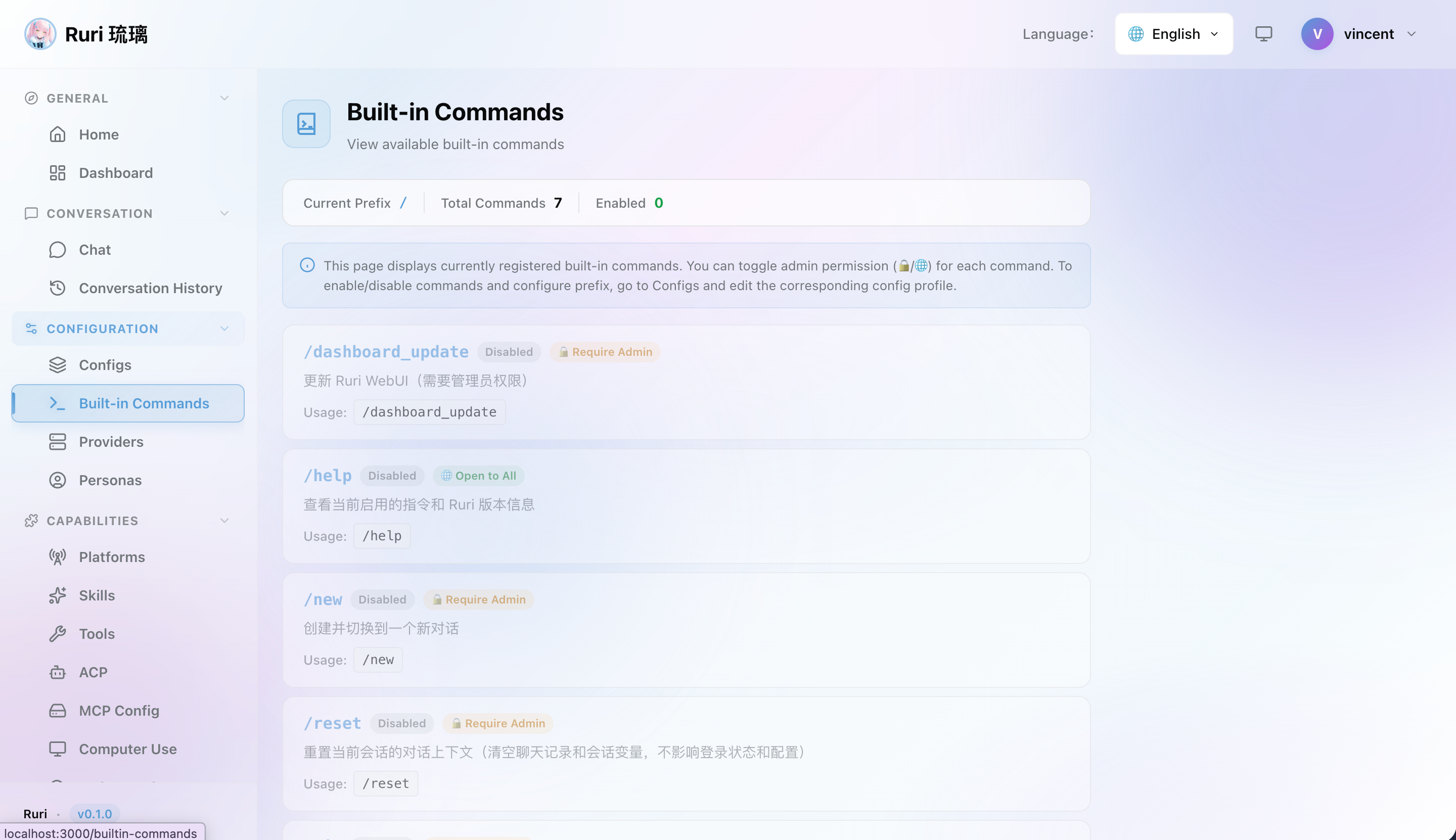Click the Total Commands 7 stat
1456x840 pixels.
(502, 203)
